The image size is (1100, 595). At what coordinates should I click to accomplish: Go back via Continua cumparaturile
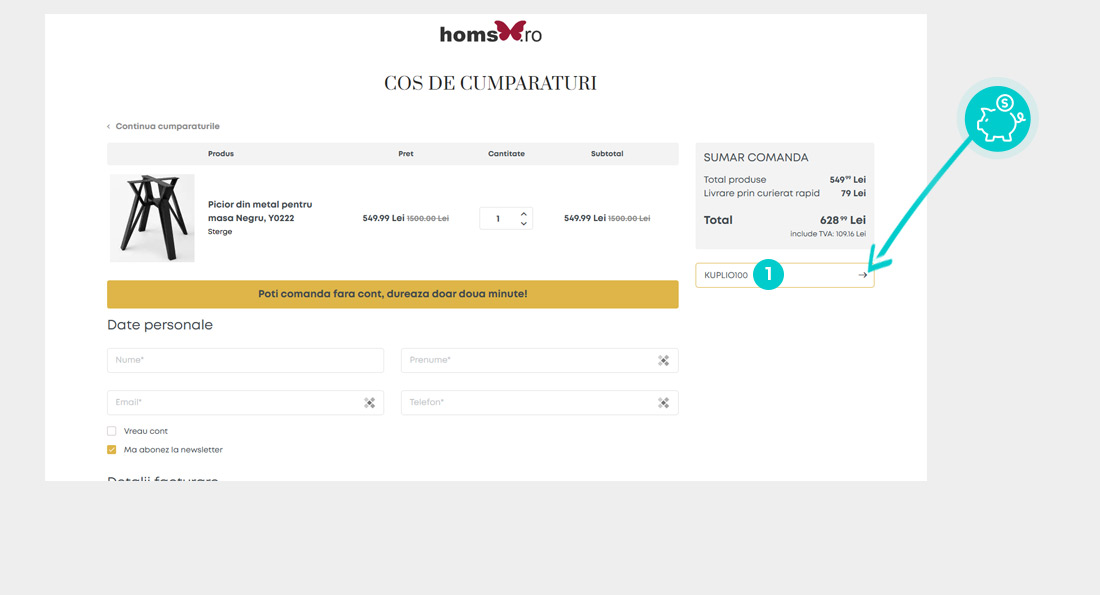164,126
